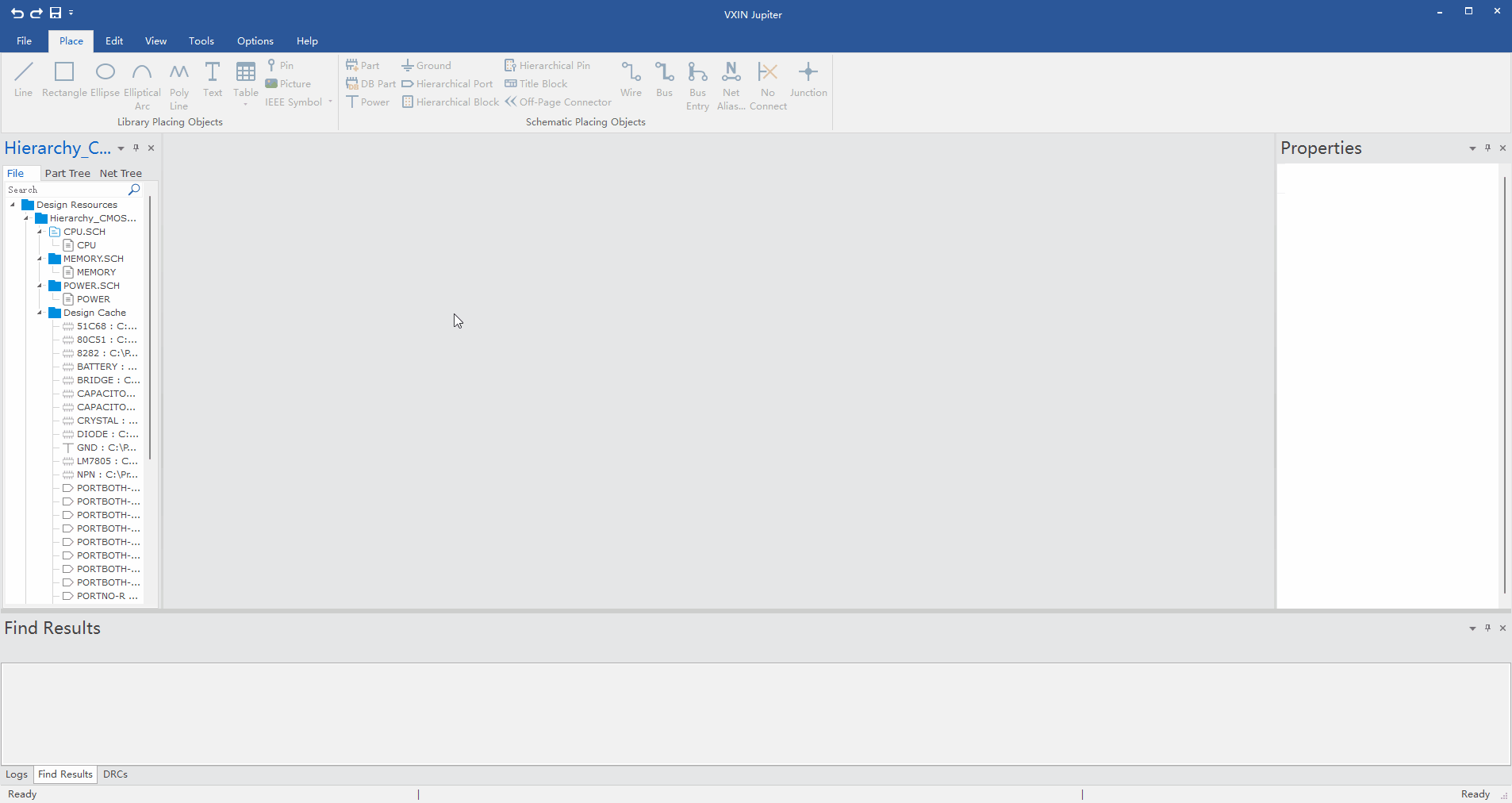This screenshot has width=1512, height=803.
Task: Place a Hierarchical Port
Action: (447, 83)
